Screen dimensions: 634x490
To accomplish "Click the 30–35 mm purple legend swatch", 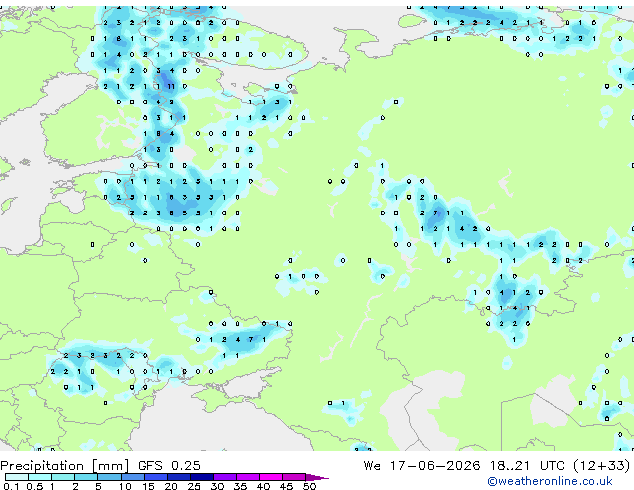I will [x=224, y=477].
